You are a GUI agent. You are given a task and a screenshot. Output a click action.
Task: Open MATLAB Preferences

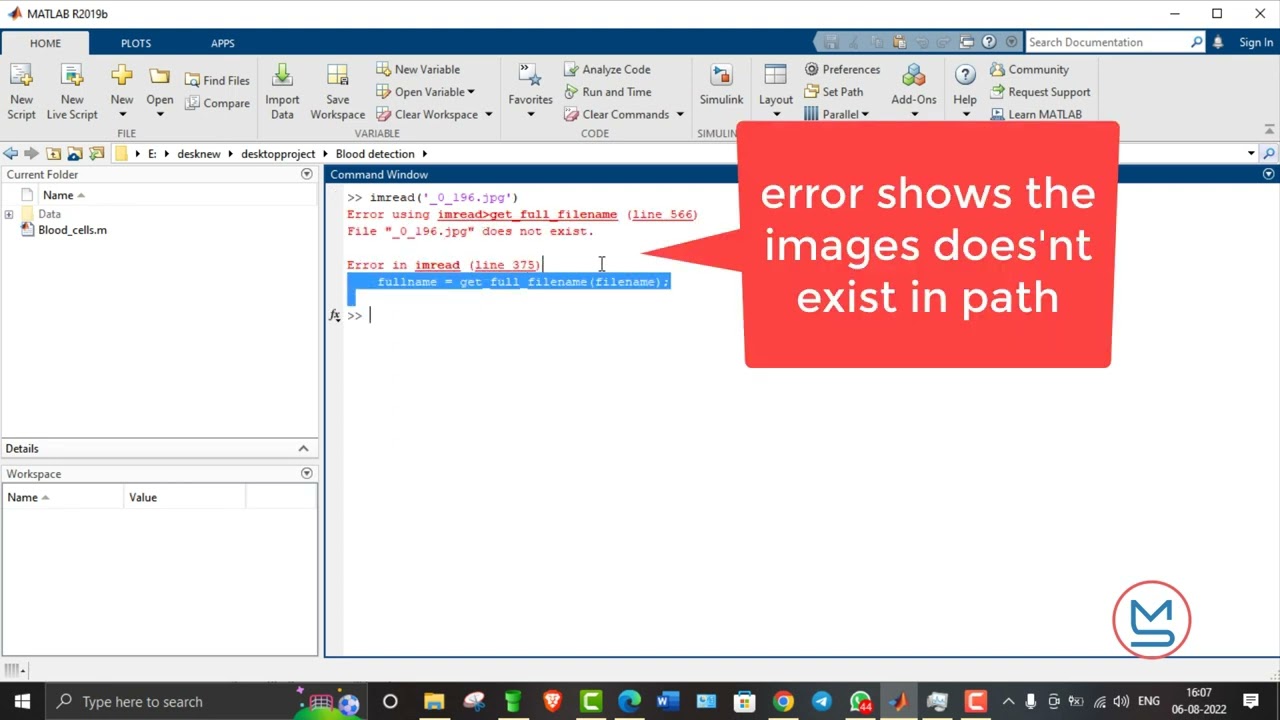[x=842, y=69]
